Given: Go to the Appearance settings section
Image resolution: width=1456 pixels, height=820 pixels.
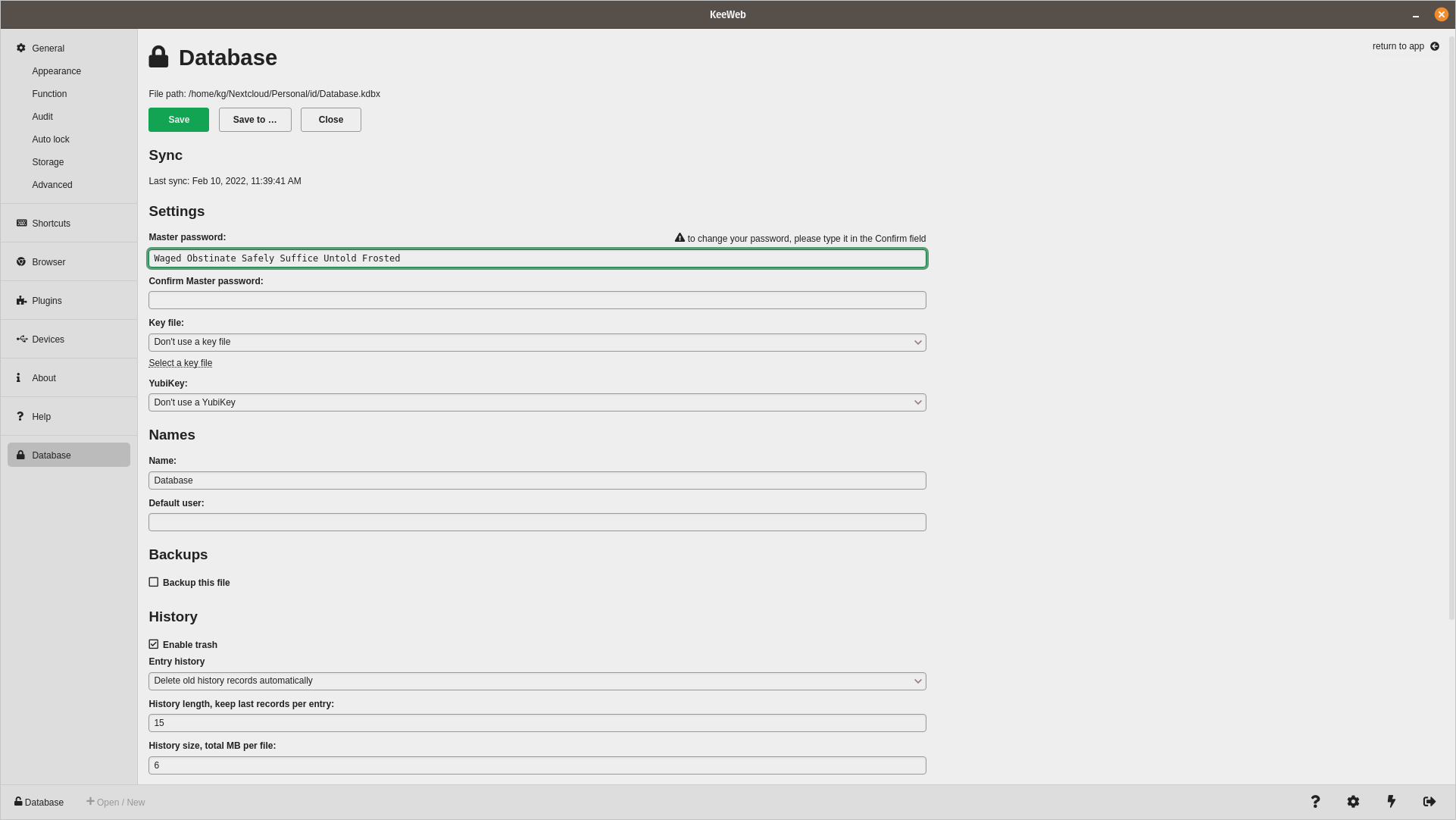Looking at the screenshot, I should coord(56,71).
